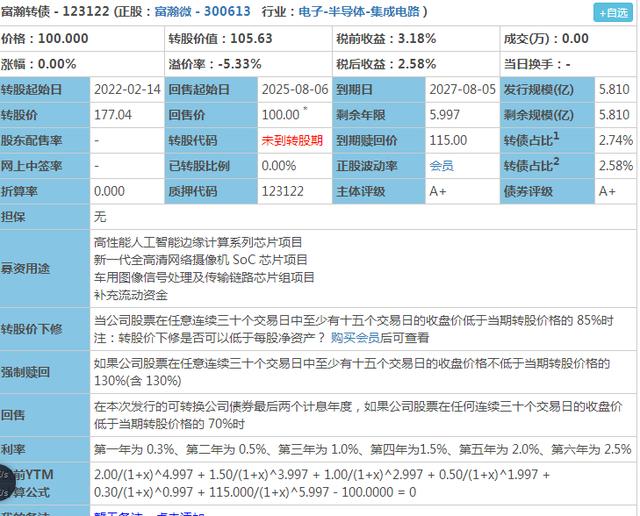
Task: Click the YTM formula text
Action: tap(322, 483)
